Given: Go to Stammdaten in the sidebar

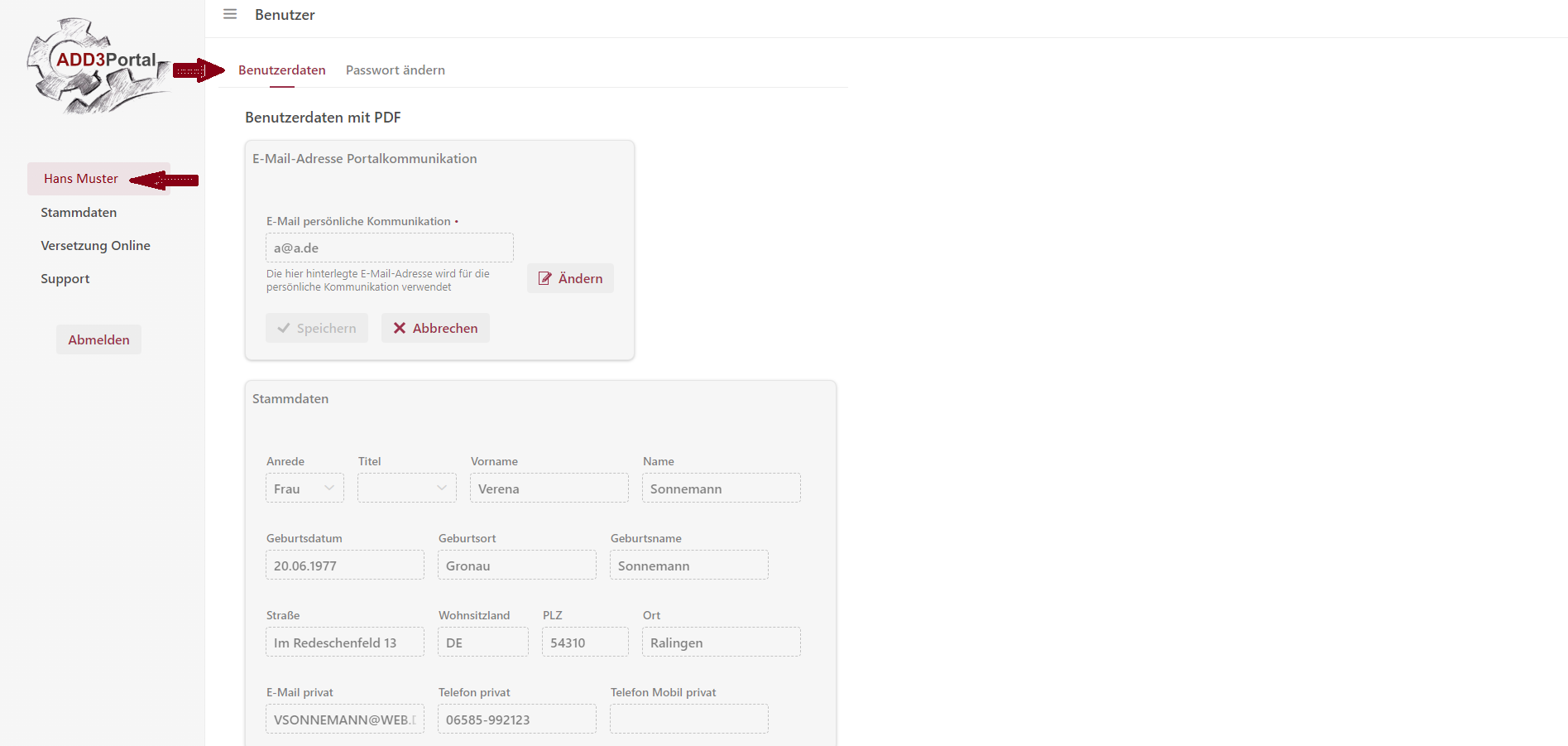Looking at the screenshot, I should coord(79,213).
